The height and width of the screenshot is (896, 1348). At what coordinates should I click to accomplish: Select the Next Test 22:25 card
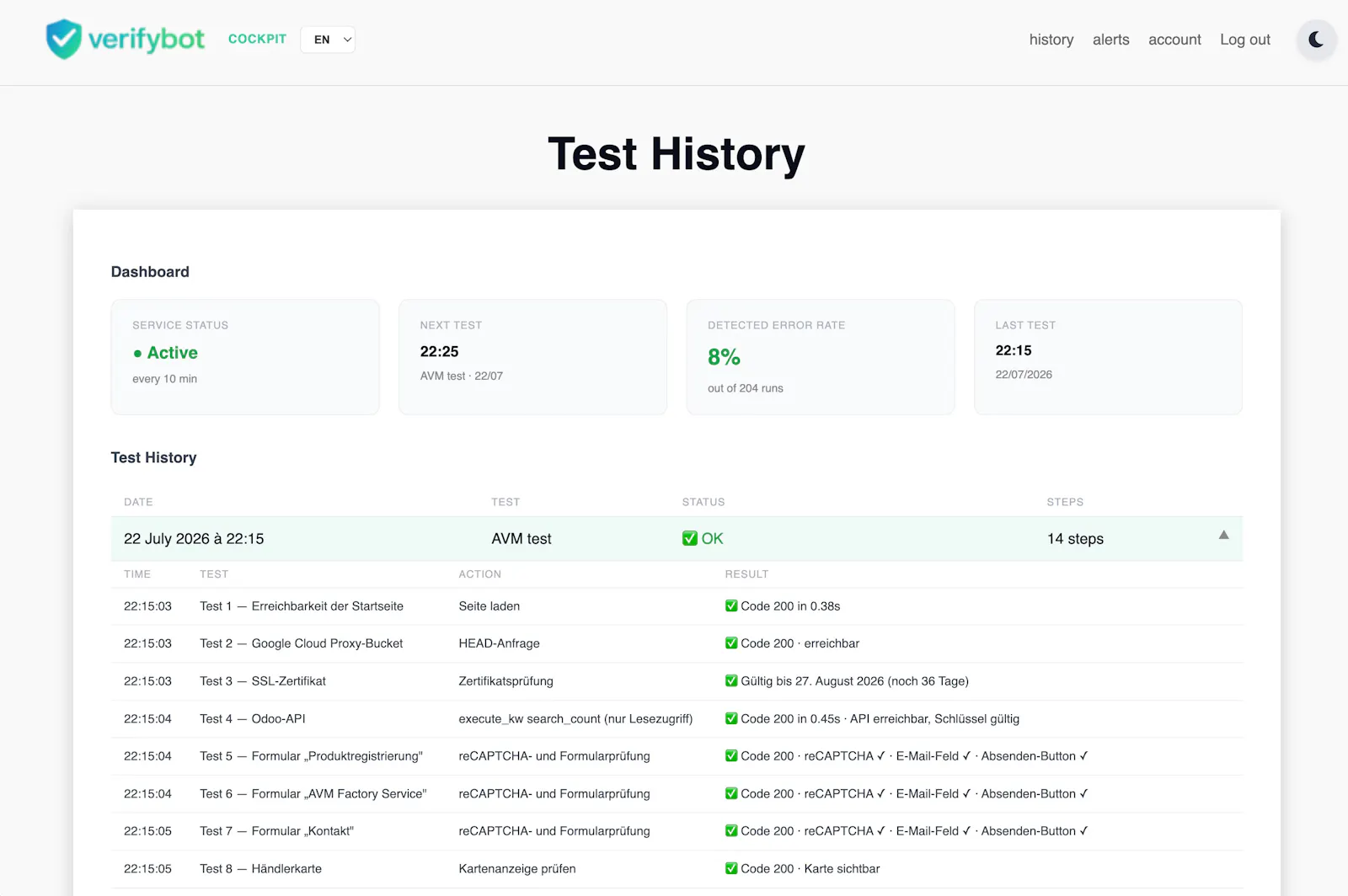coord(532,357)
